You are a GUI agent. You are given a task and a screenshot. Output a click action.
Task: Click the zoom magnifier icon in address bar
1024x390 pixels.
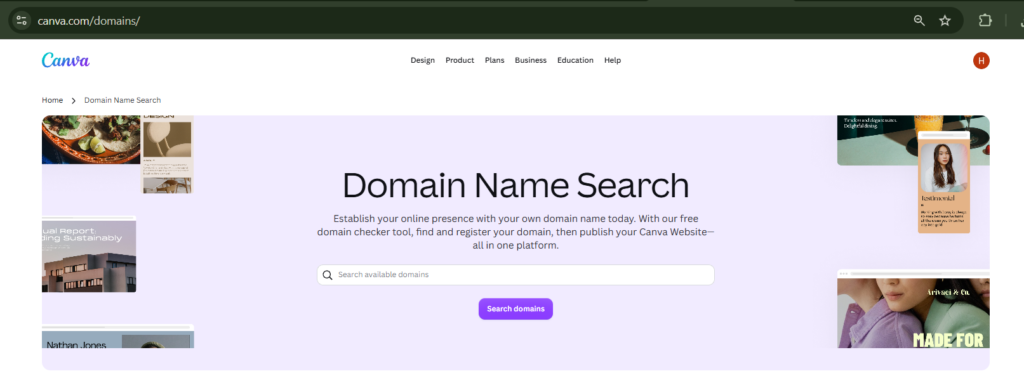(919, 20)
